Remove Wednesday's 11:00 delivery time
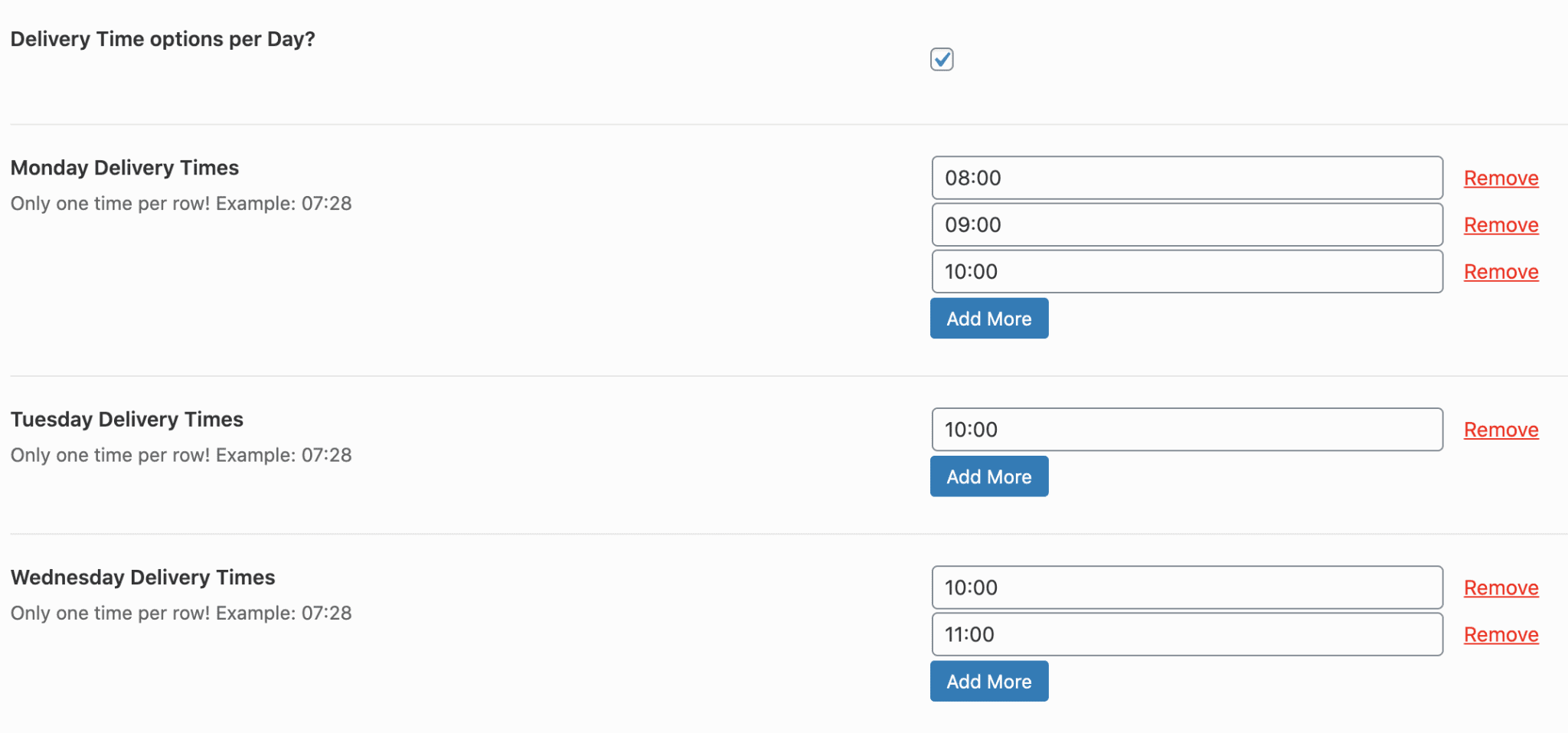This screenshot has height=733, width=1568. 1501,634
